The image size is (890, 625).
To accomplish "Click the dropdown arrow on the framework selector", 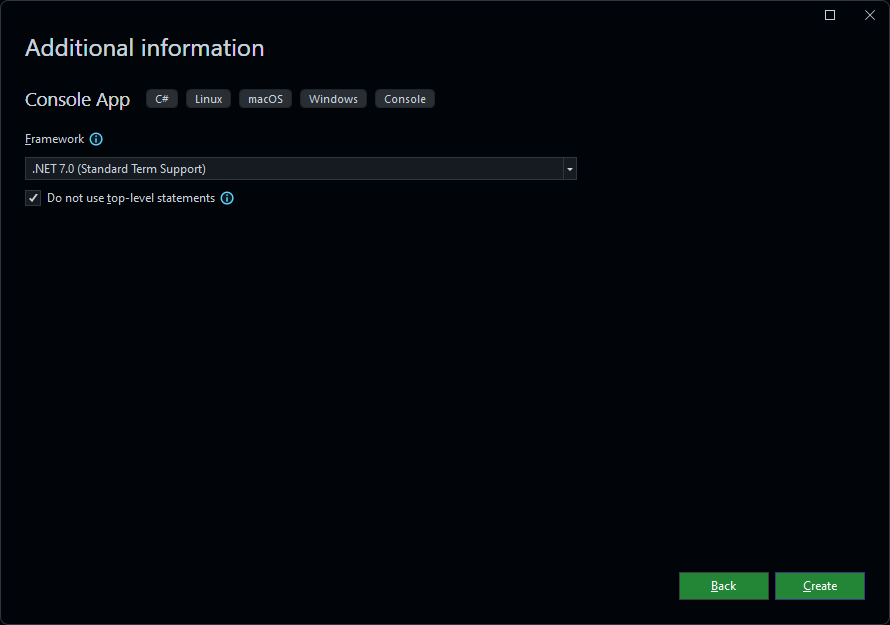I will (x=569, y=168).
